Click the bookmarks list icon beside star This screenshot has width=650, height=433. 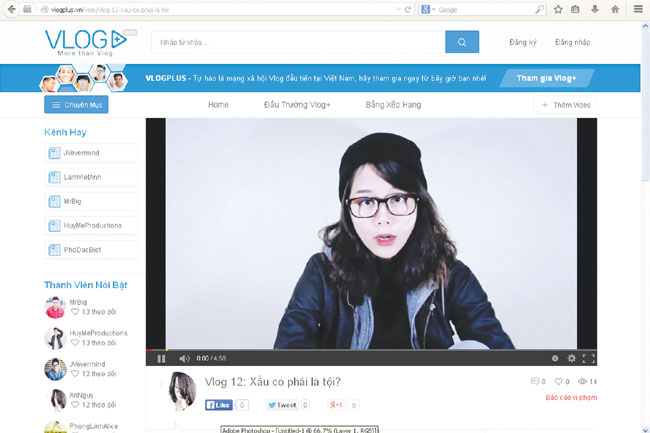coord(575,9)
